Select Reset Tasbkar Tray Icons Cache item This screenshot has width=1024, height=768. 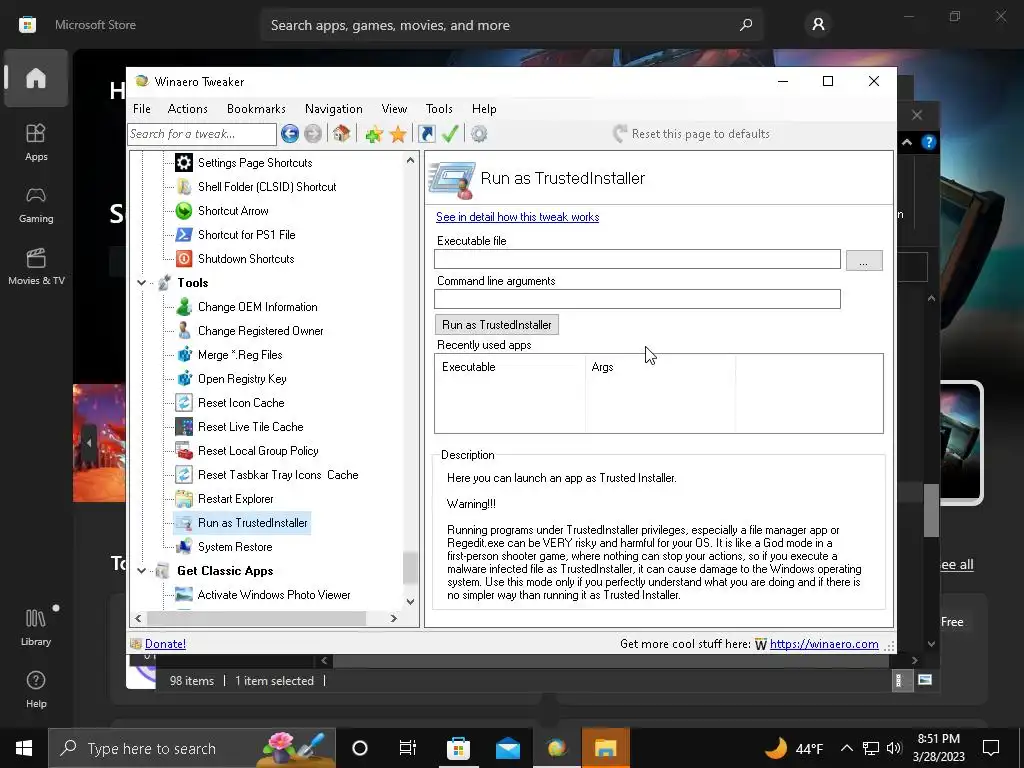tap(278, 475)
